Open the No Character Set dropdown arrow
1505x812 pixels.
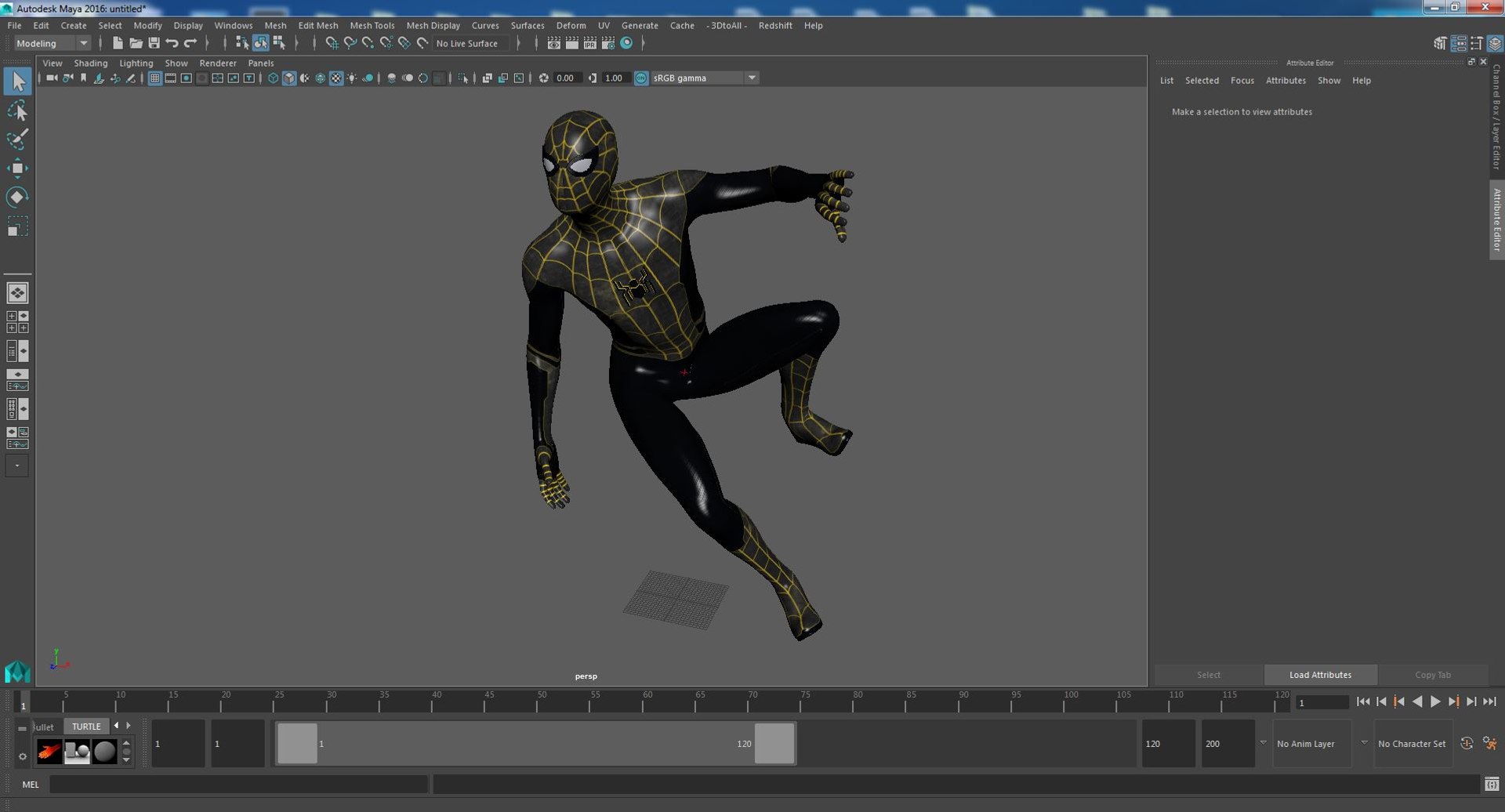coord(1364,743)
